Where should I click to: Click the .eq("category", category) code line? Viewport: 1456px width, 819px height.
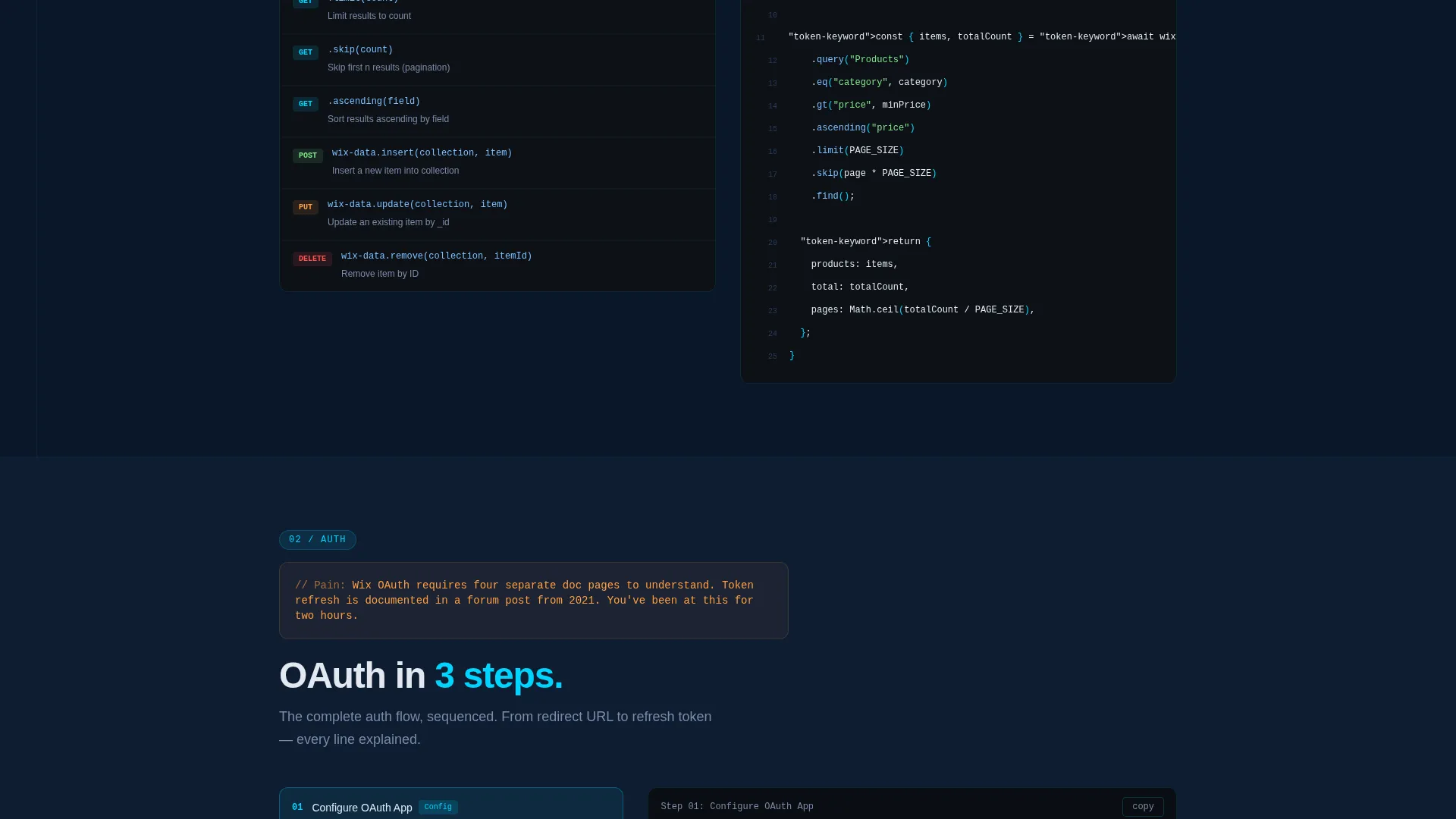[x=880, y=83]
